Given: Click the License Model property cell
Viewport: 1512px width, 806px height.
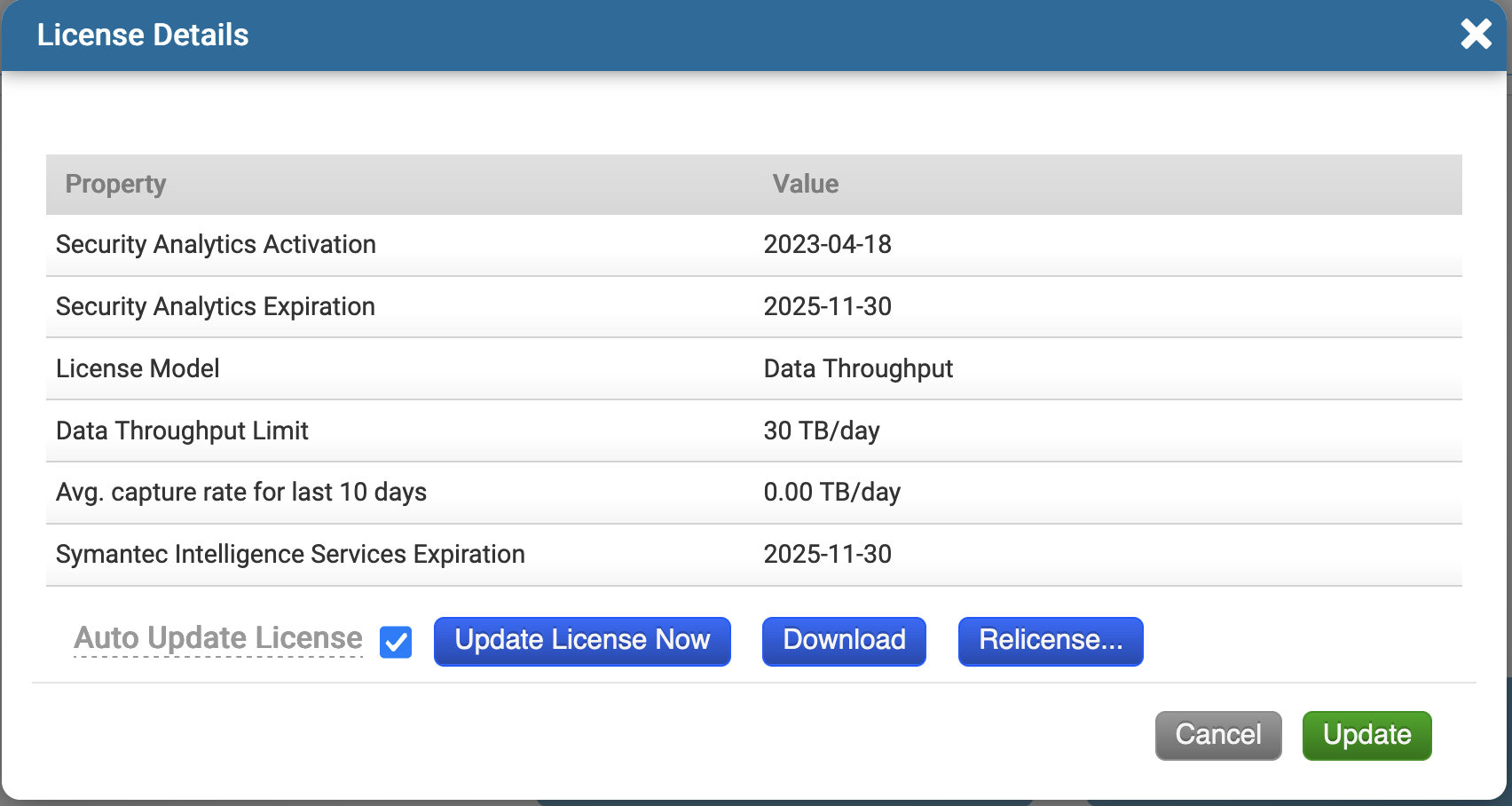Looking at the screenshot, I should [138, 368].
